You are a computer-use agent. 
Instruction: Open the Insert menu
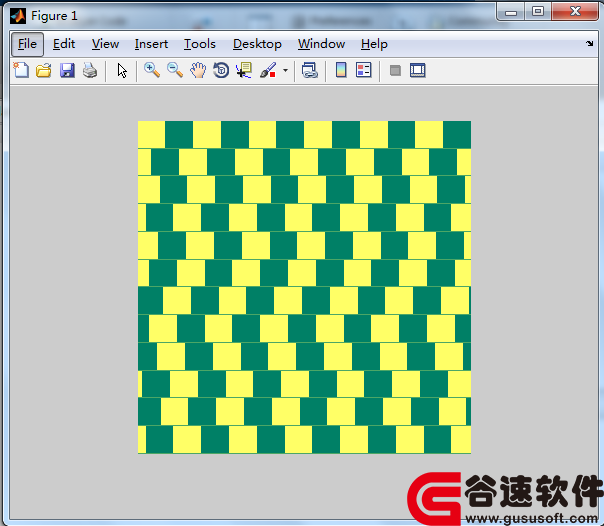[151, 44]
